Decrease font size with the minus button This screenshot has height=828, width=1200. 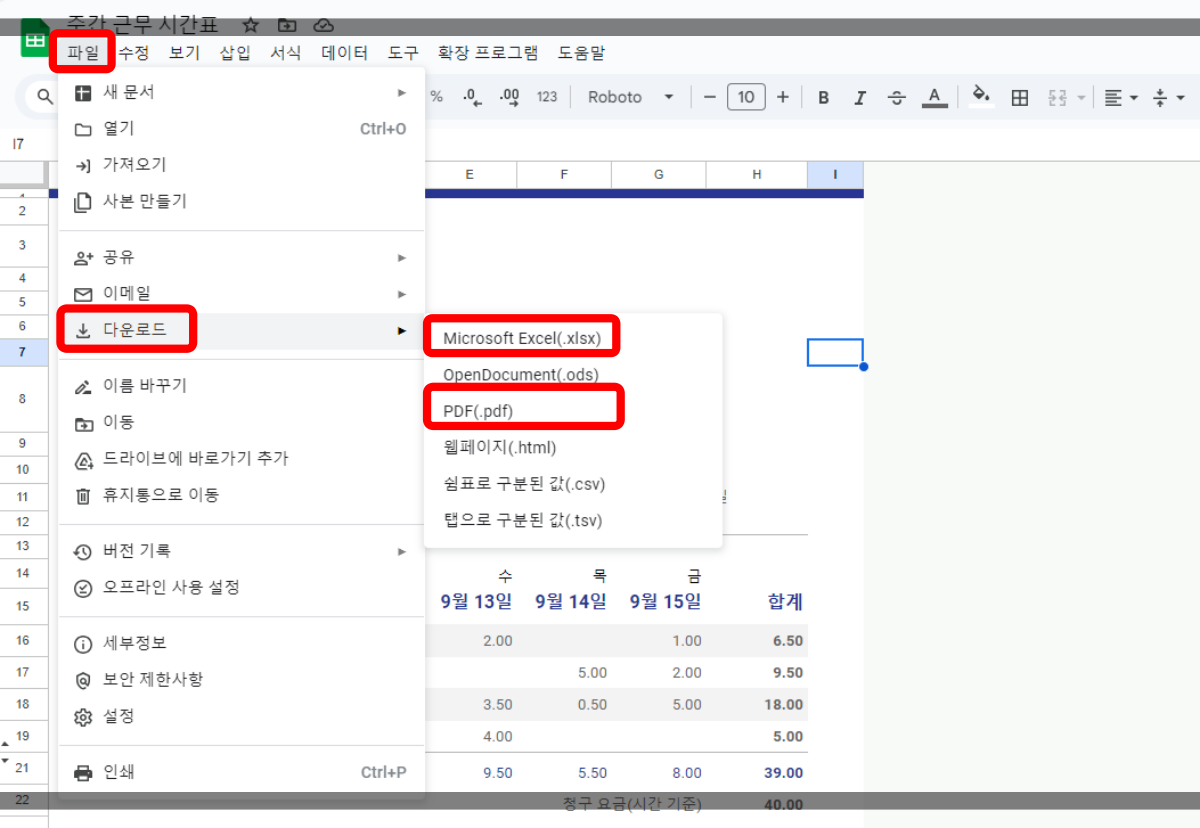pyautogui.click(x=710, y=97)
